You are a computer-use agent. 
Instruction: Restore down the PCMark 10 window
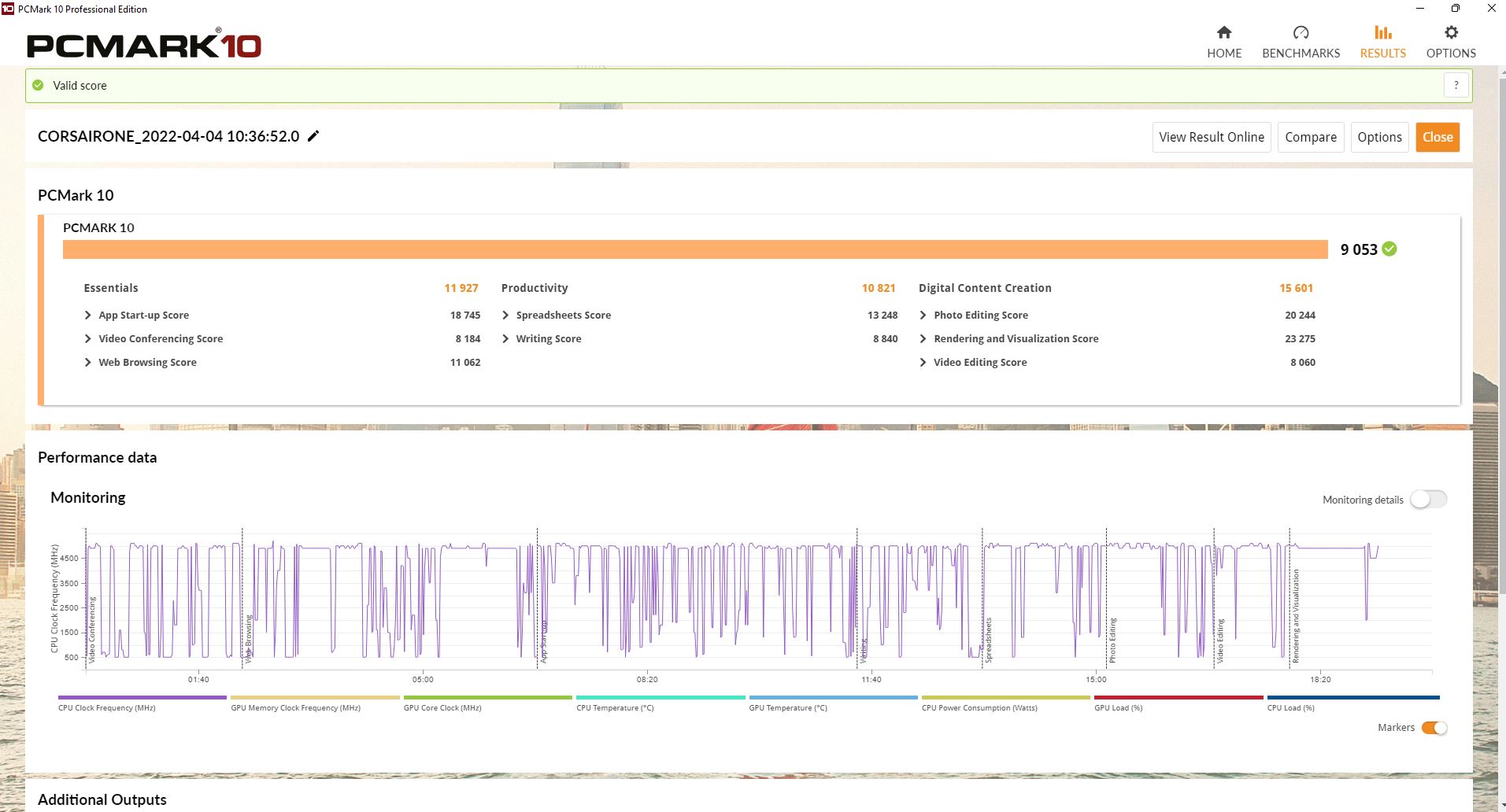pyautogui.click(x=1456, y=9)
